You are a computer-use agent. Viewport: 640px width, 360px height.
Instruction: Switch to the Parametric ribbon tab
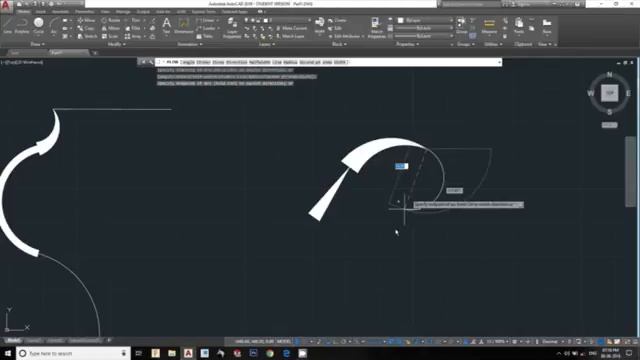click(x=84, y=11)
